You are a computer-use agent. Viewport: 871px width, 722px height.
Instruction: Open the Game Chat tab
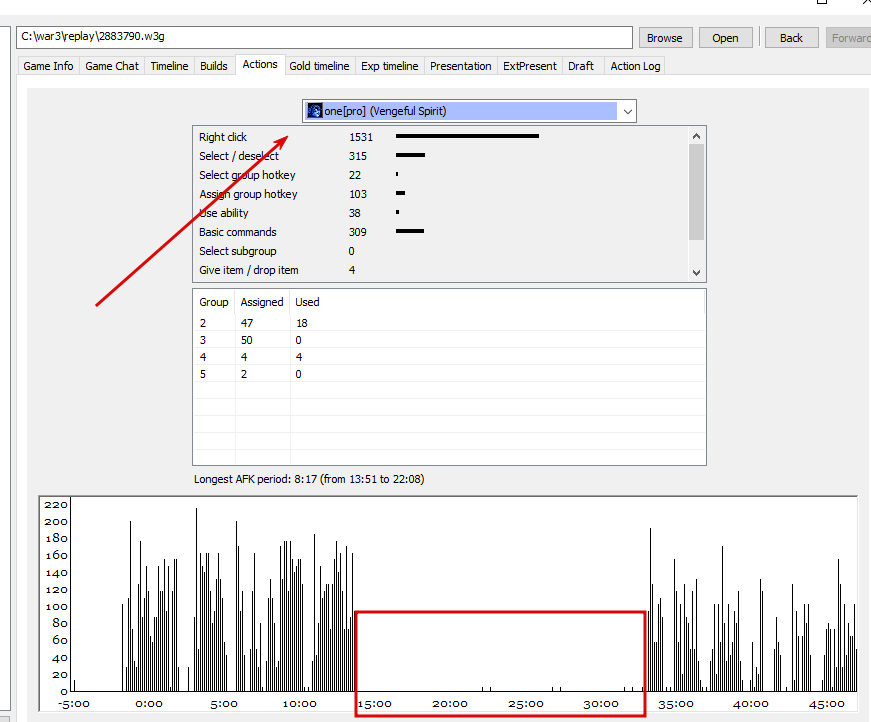[112, 66]
